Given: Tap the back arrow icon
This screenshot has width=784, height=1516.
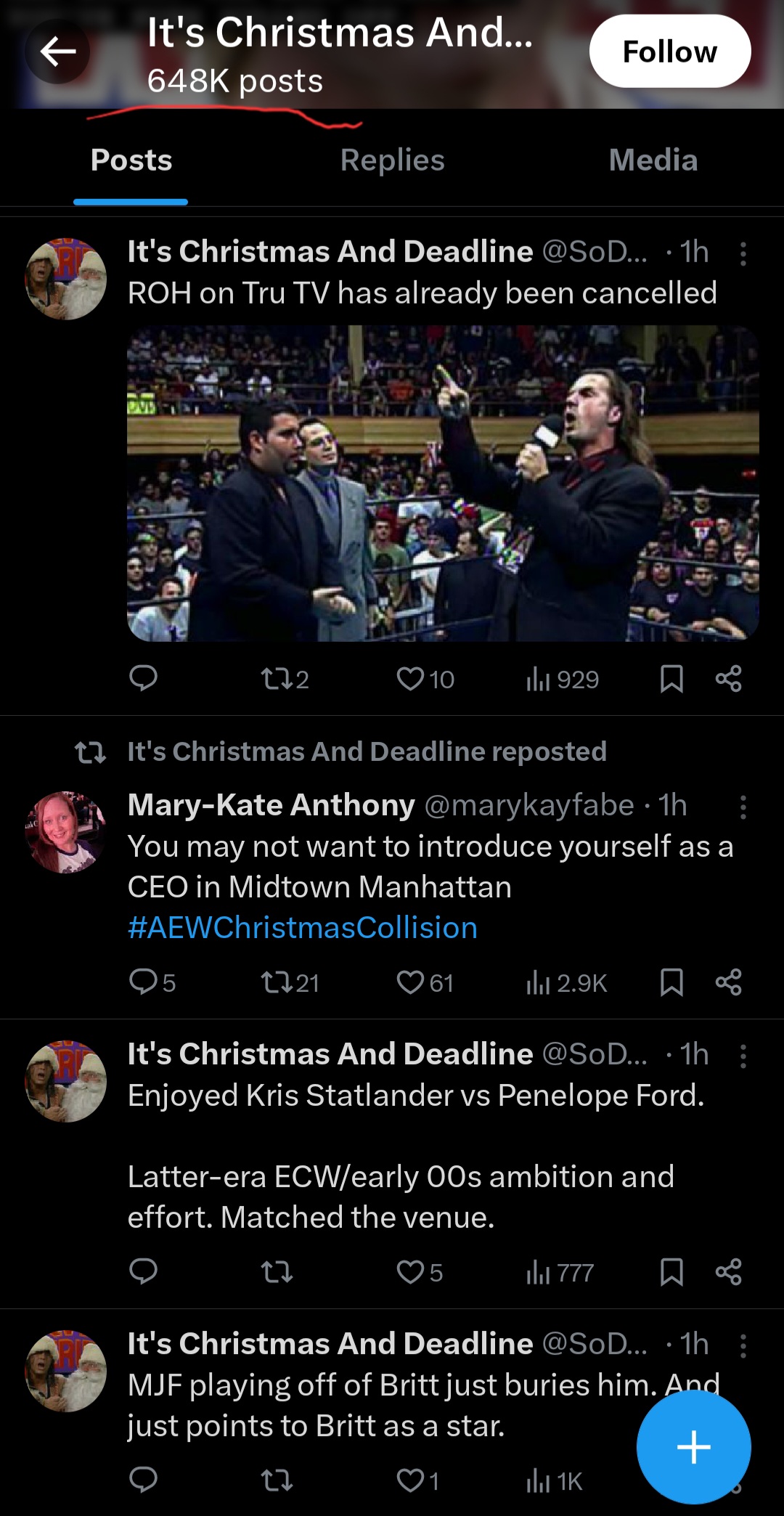Looking at the screenshot, I should click(x=58, y=52).
